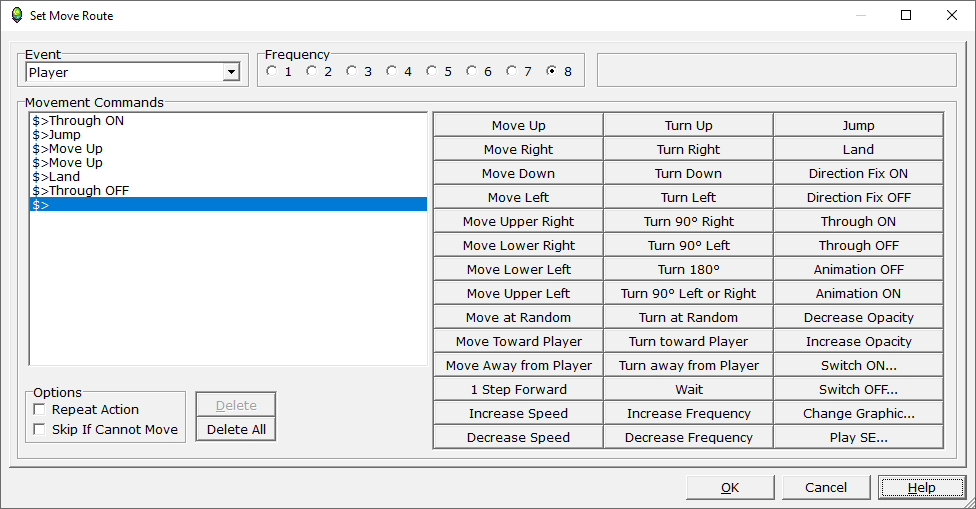This screenshot has width=976, height=509.
Task: Enable the Repeat Action checkbox
Action: coord(39,409)
